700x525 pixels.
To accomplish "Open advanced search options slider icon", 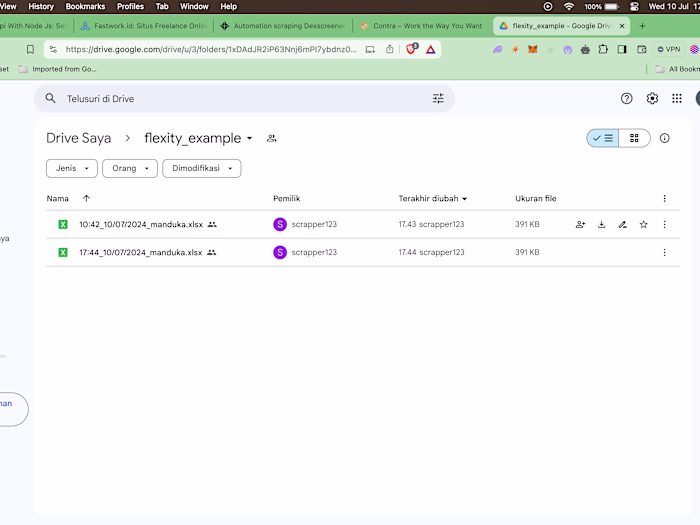I will (x=438, y=98).
